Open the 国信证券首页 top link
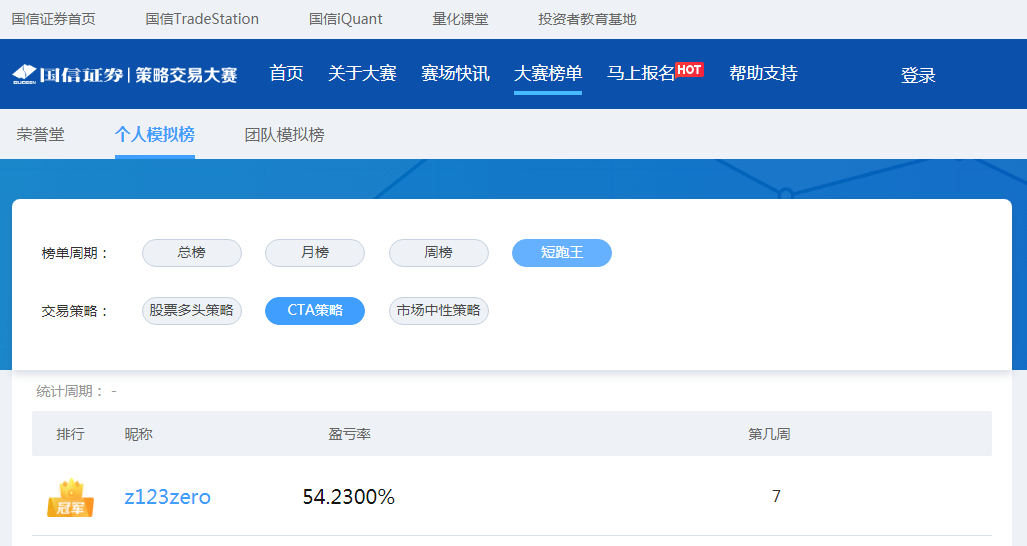The height and width of the screenshot is (546, 1027). coord(54,19)
